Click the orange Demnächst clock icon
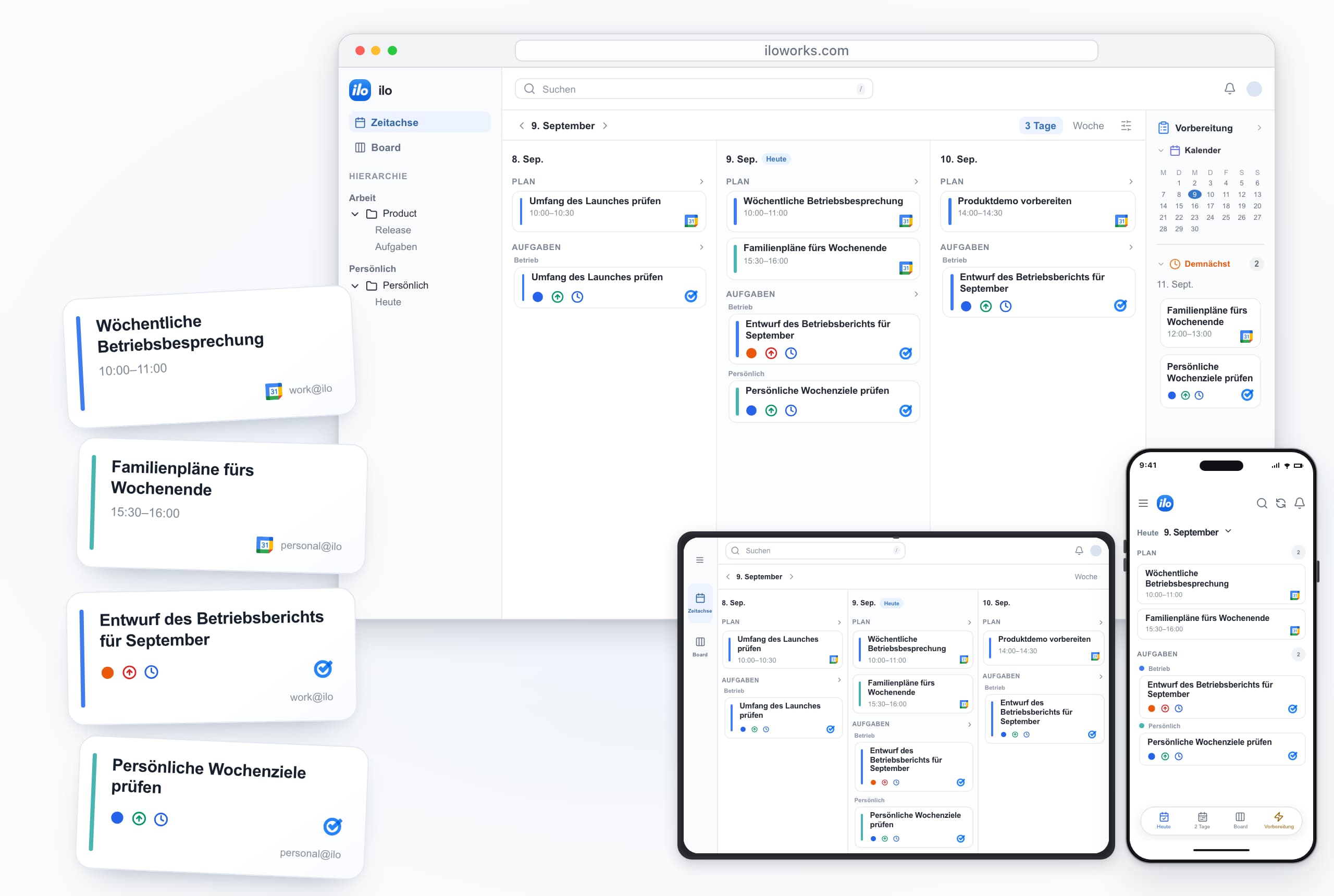Screen dimensions: 1334x896 (1175, 264)
